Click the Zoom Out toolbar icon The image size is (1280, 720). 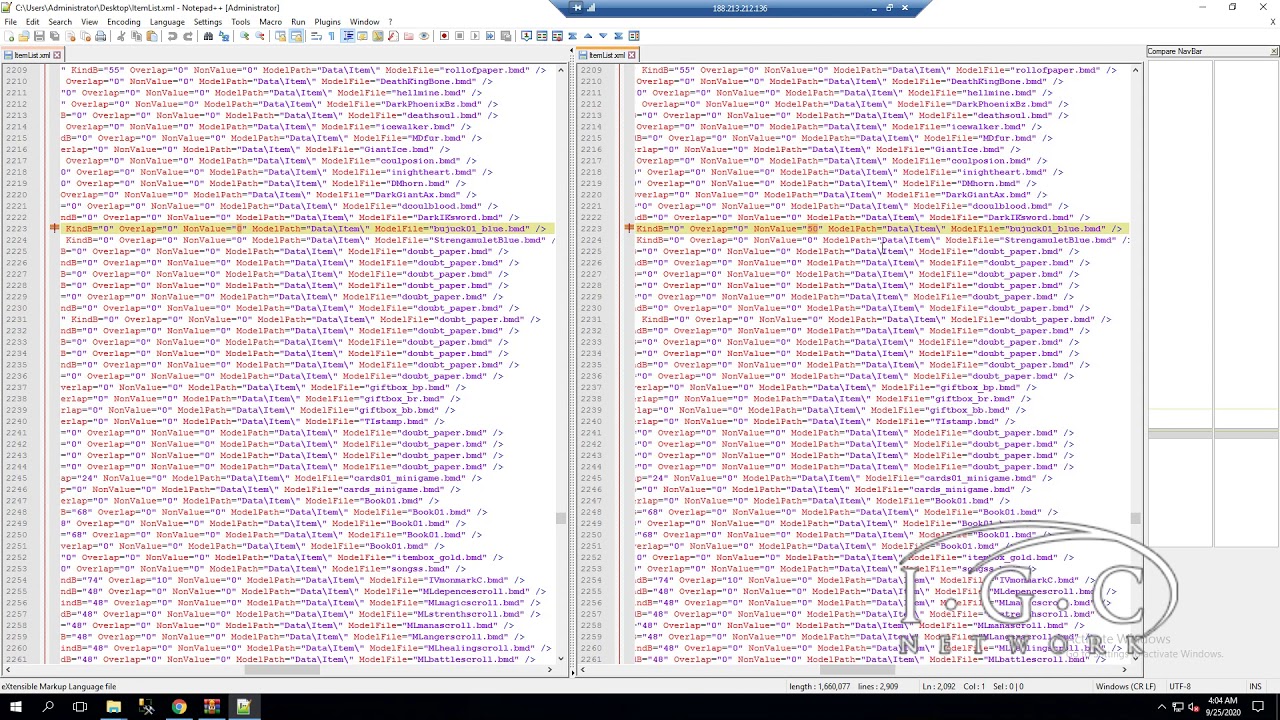click(x=259, y=36)
